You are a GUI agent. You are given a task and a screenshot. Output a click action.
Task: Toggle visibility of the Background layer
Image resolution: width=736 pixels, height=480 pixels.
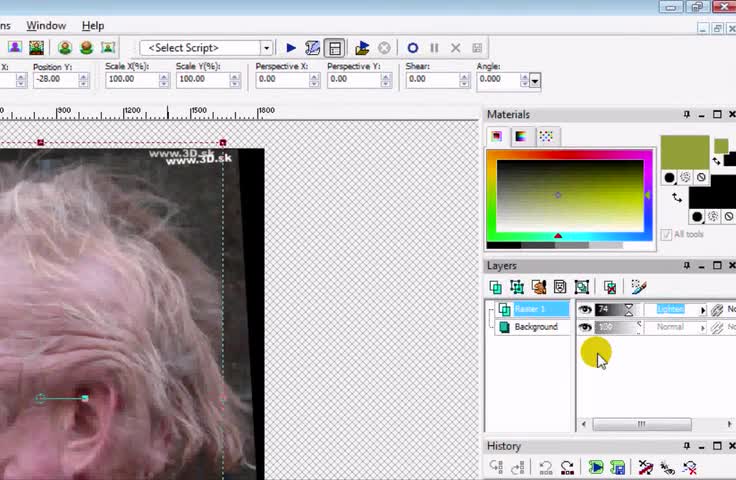(584, 327)
